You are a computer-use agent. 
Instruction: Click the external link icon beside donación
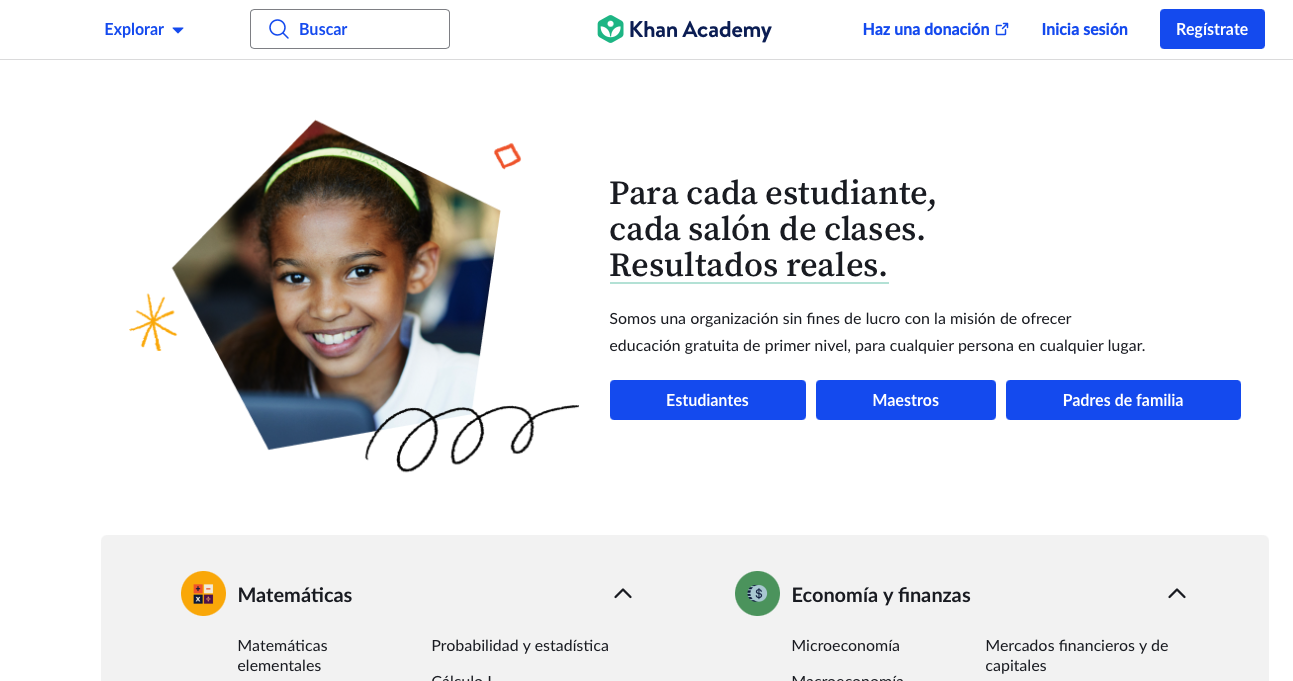click(x=1002, y=30)
